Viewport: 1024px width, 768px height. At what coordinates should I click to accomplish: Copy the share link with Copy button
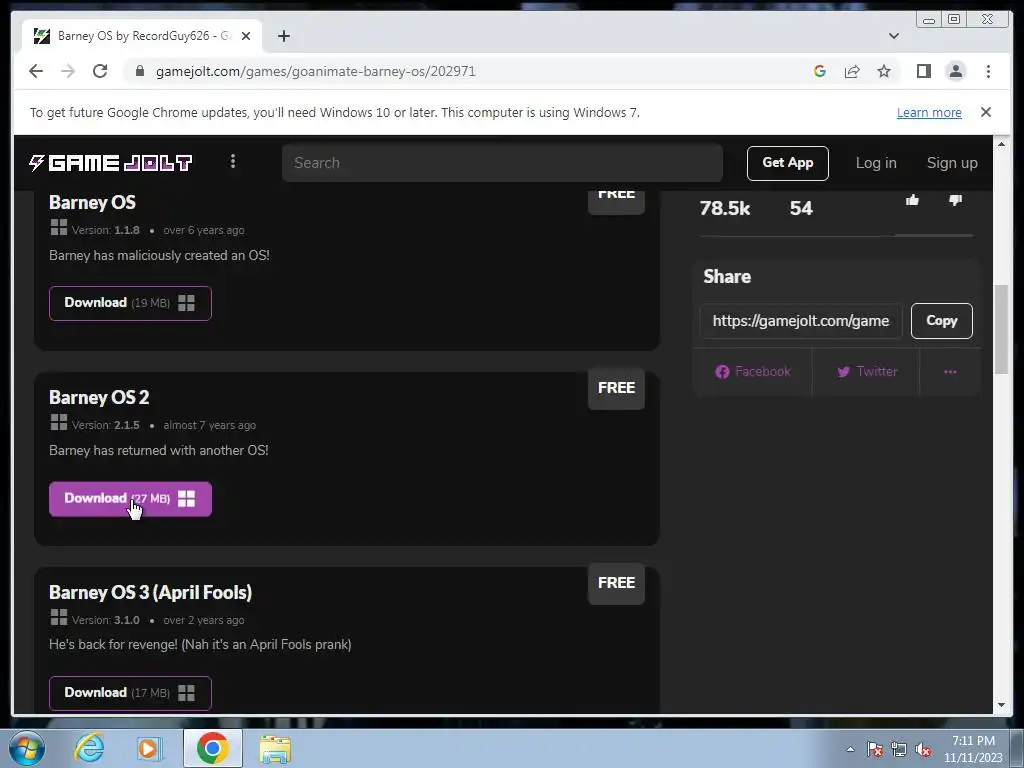pyautogui.click(x=941, y=321)
